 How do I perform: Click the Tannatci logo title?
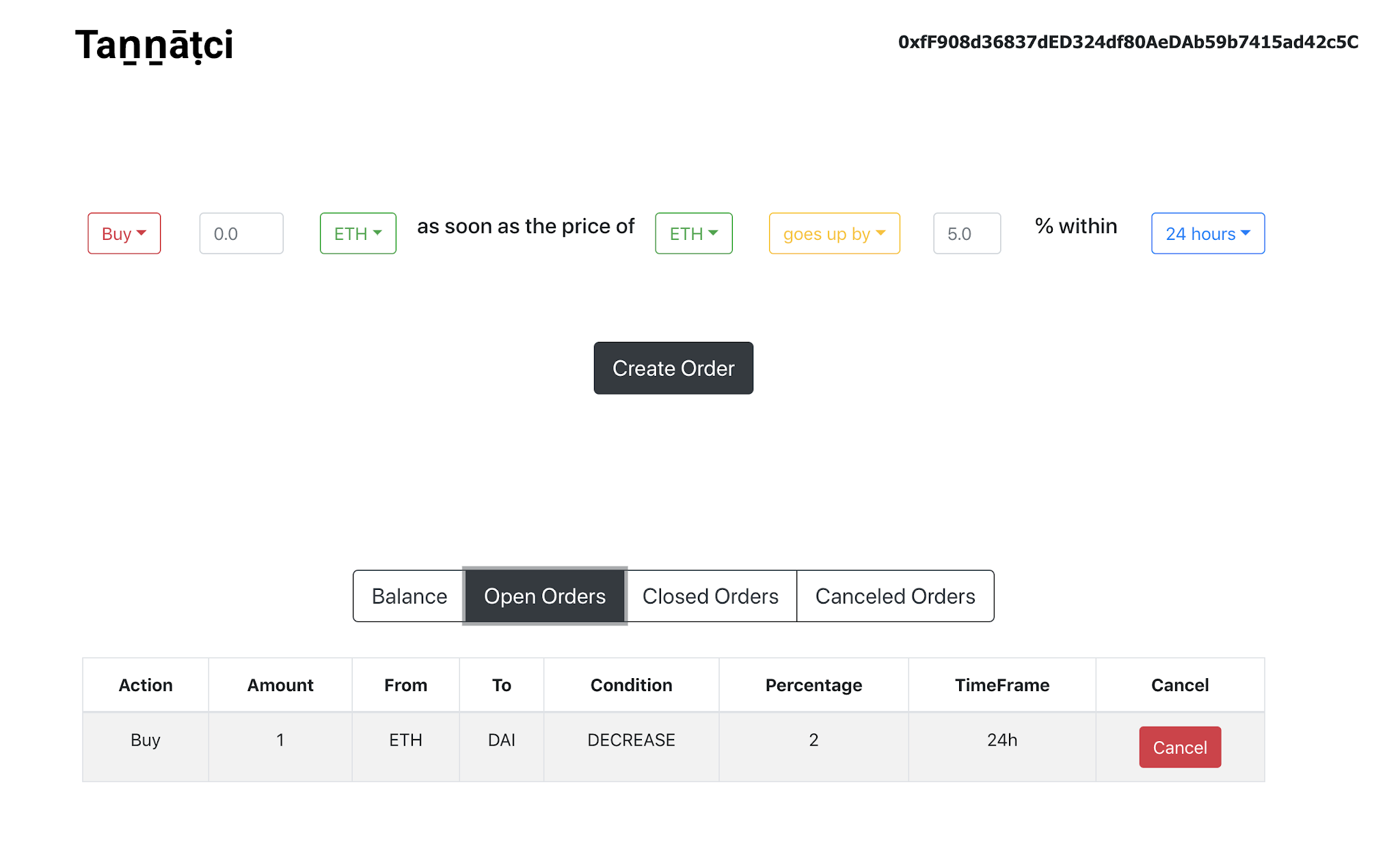pyautogui.click(x=154, y=45)
